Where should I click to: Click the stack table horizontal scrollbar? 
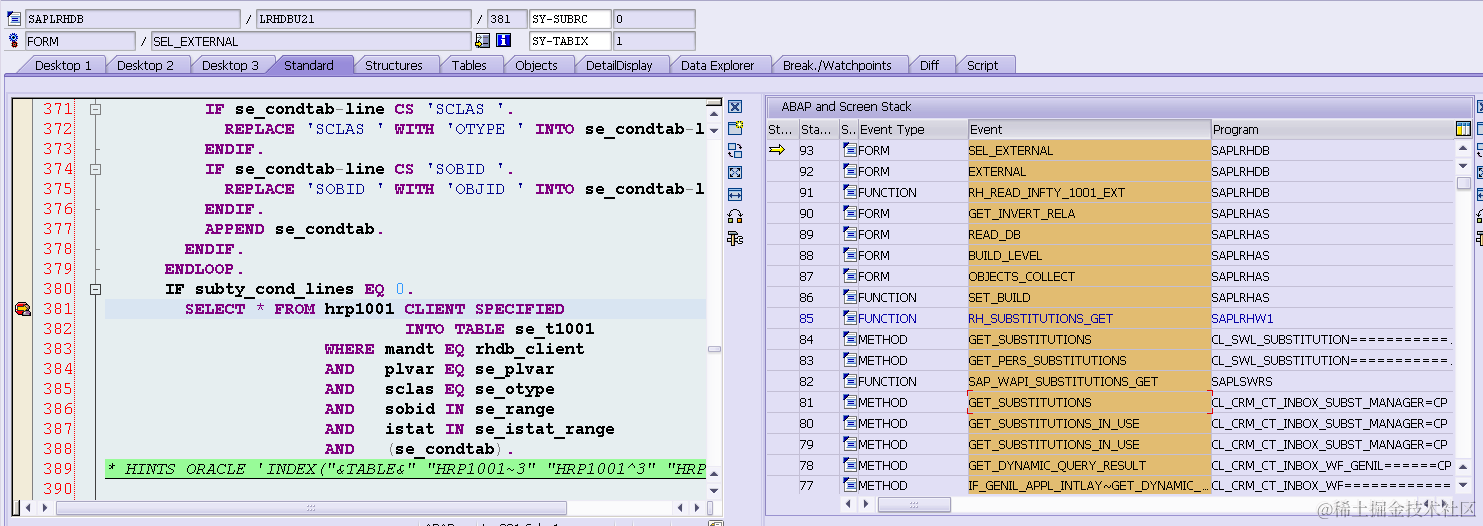tap(914, 505)
